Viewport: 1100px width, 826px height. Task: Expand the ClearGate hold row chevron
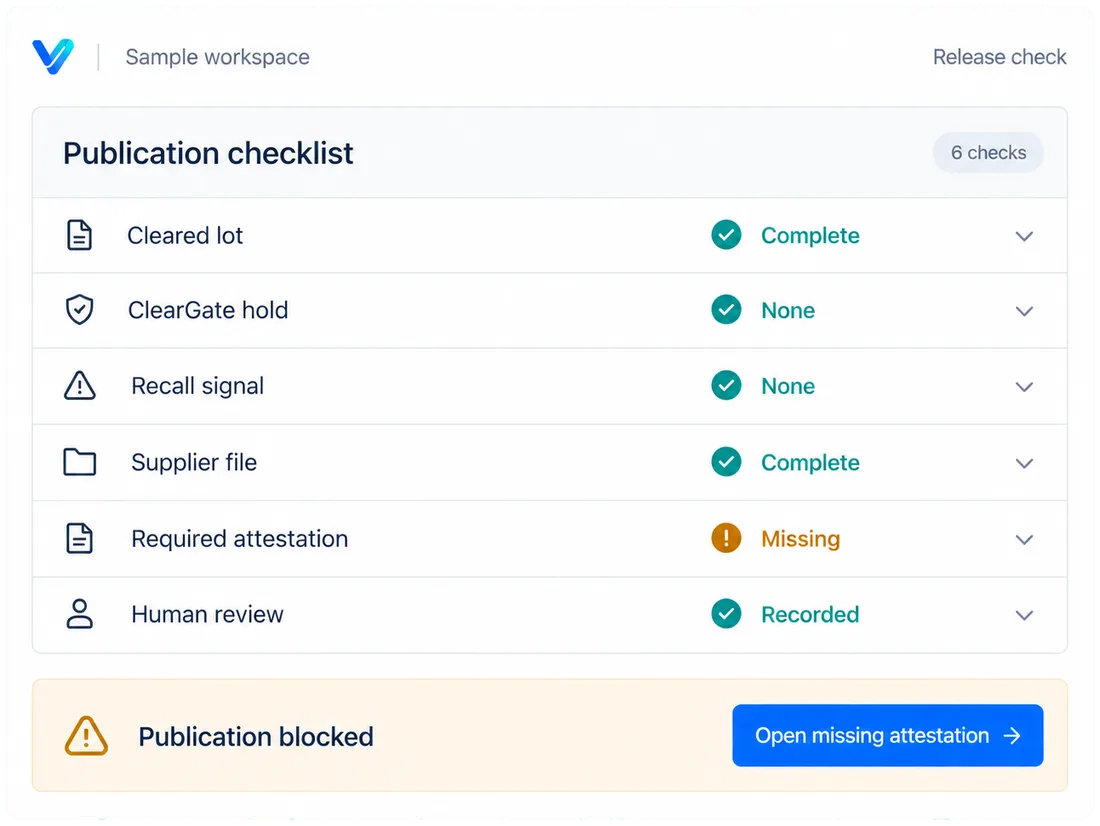(x=1024, y=311)
